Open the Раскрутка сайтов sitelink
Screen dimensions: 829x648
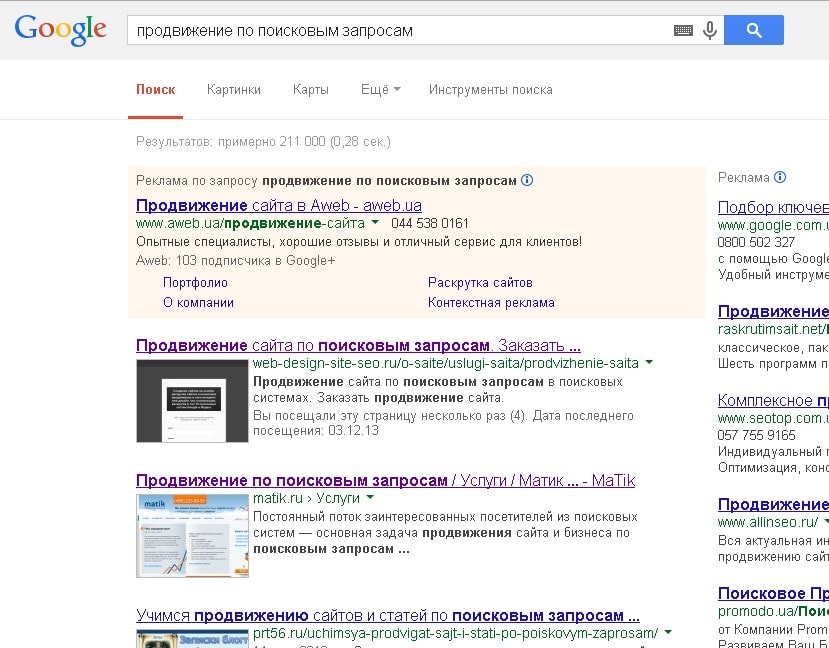pyautogui.click(x=480, y=282)
